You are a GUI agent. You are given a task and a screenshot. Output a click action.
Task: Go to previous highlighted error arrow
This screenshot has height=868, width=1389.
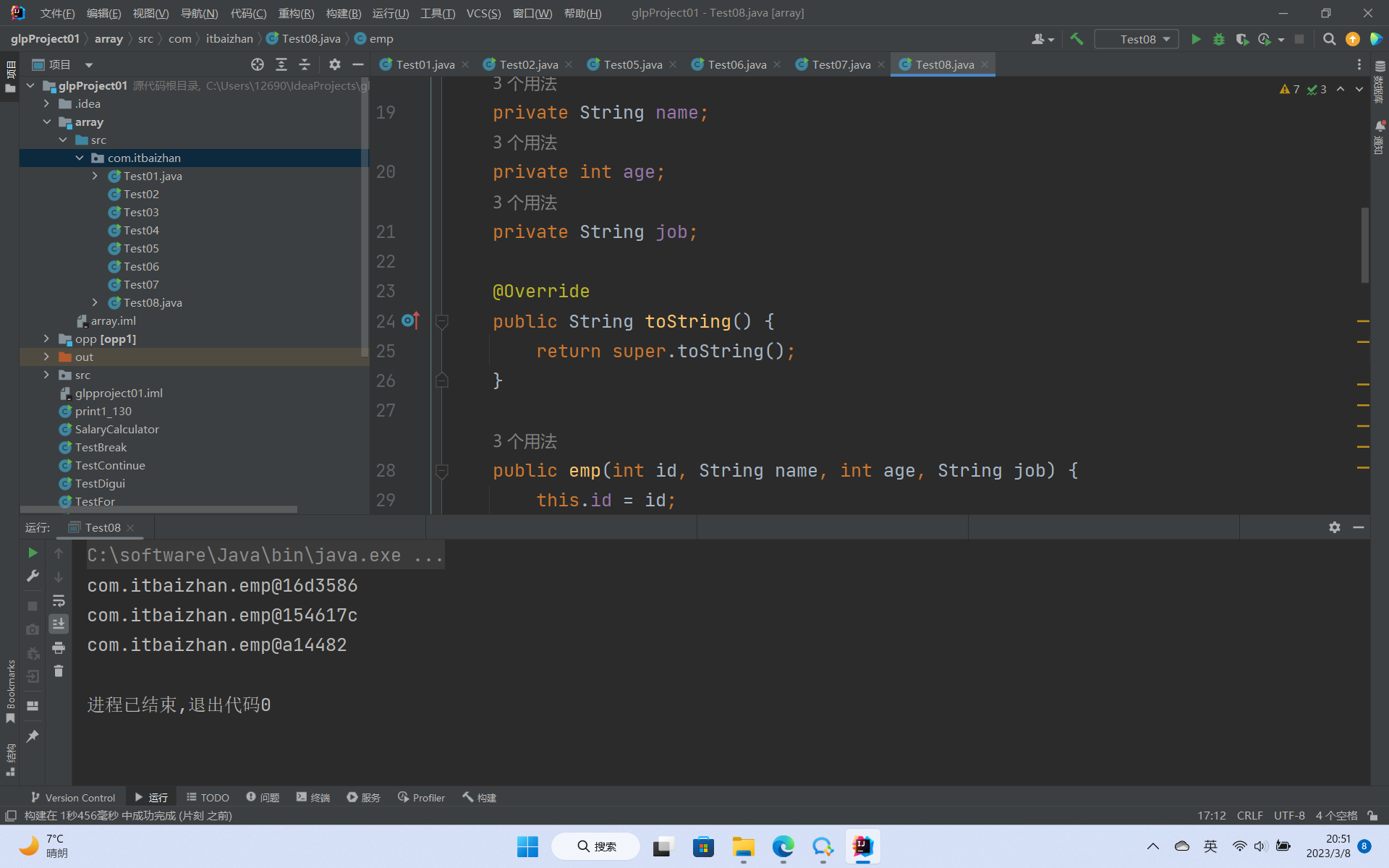[x=1341, y=89]
